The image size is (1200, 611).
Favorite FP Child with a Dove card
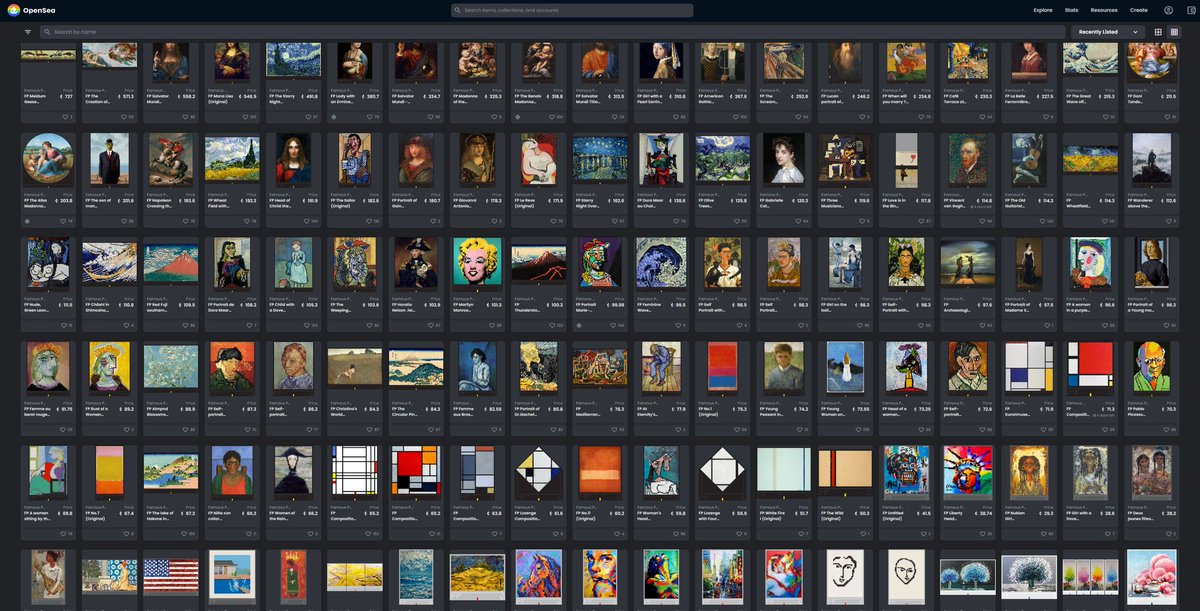(309, 325)
